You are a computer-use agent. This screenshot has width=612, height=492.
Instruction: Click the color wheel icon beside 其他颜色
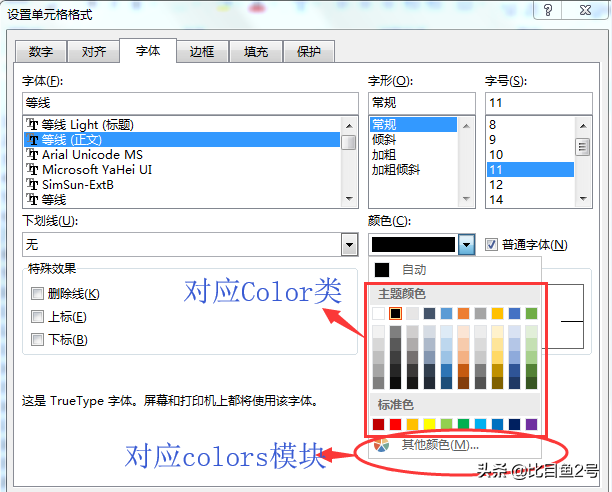coord(381,445)
